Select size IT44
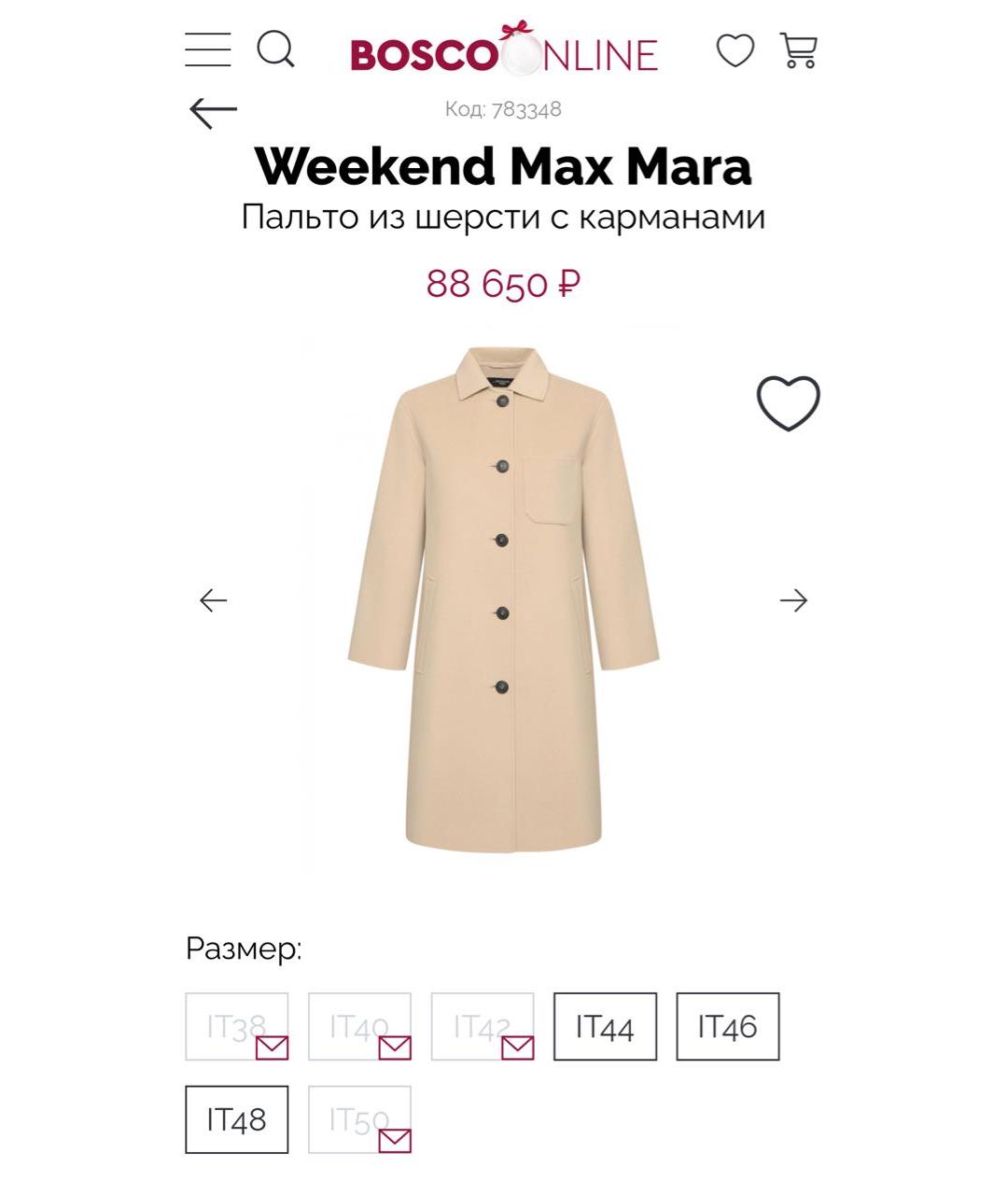The height and width of the screenshot is (1195, 1008). click(604, 1027)
